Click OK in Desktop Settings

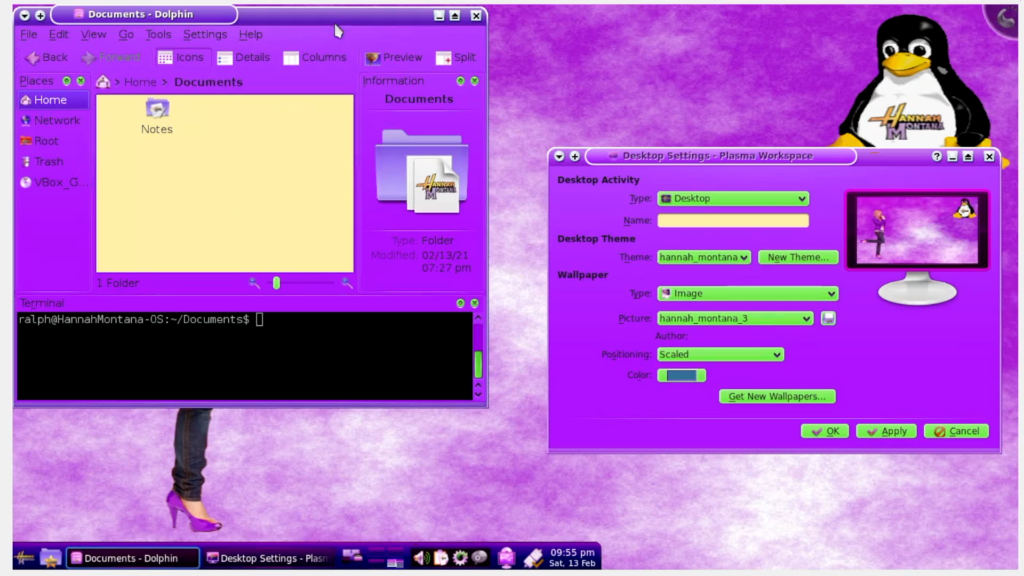pyautogui.click(x=825, y=431)
